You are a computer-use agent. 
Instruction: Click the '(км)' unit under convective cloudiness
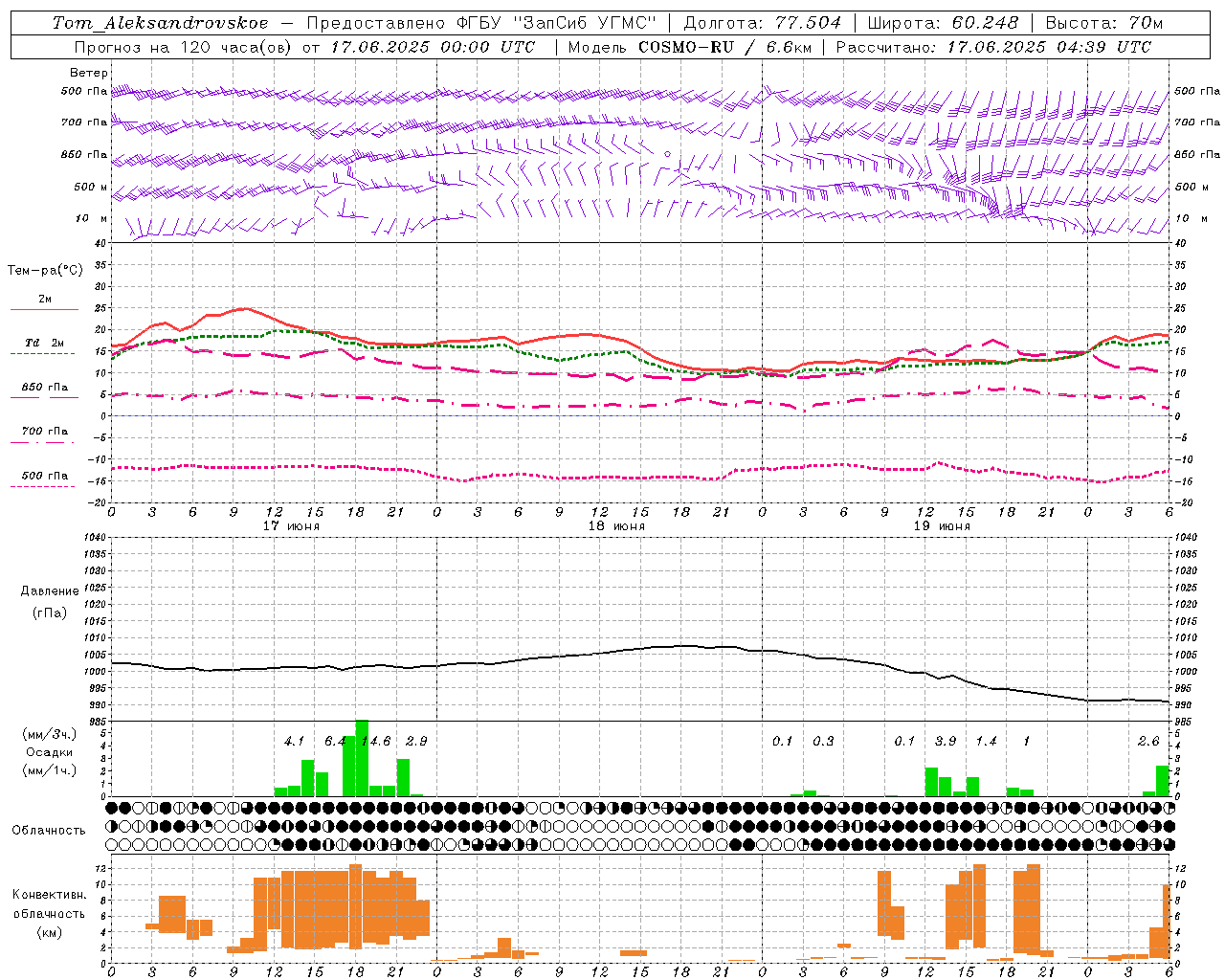pyautogui.click(x=49, y=932)
